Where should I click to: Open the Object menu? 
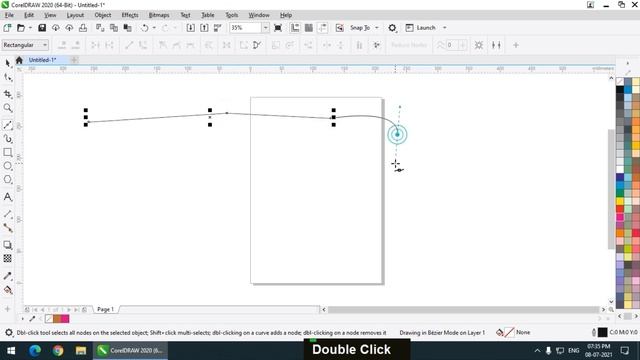coord(102,15)
